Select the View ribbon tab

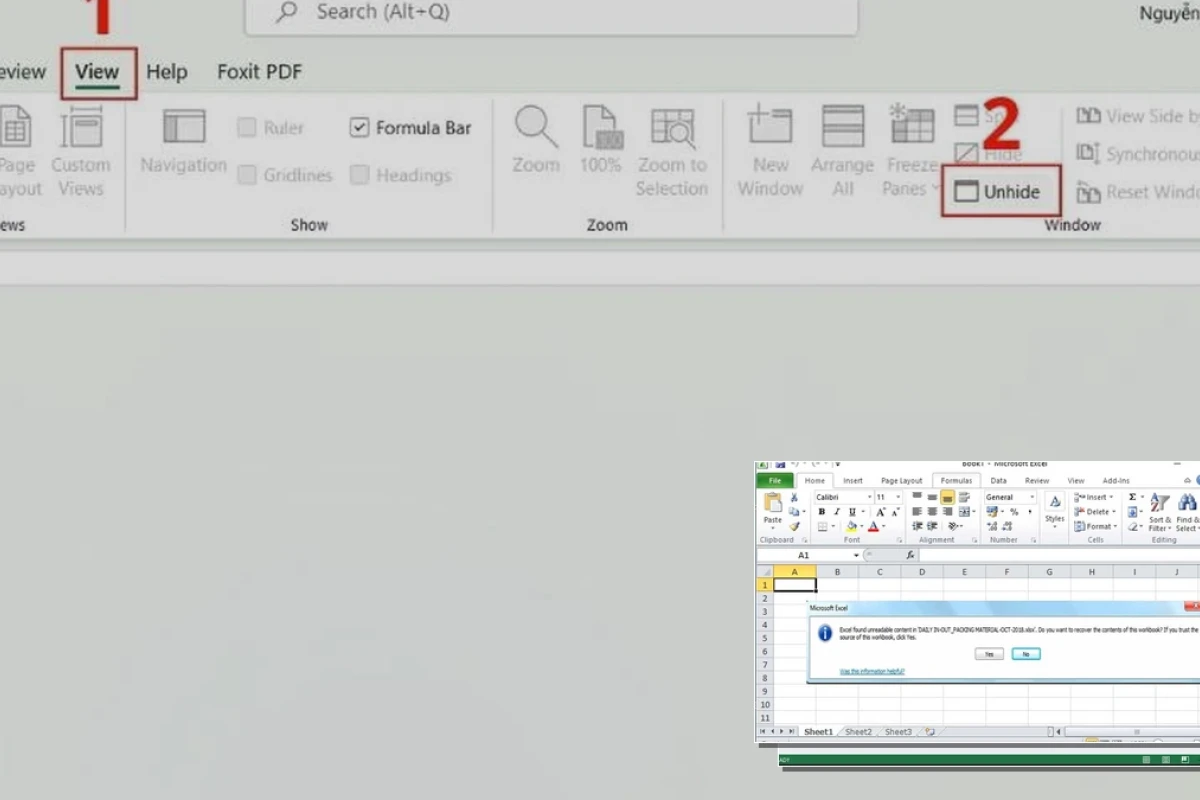coord(97,72)
